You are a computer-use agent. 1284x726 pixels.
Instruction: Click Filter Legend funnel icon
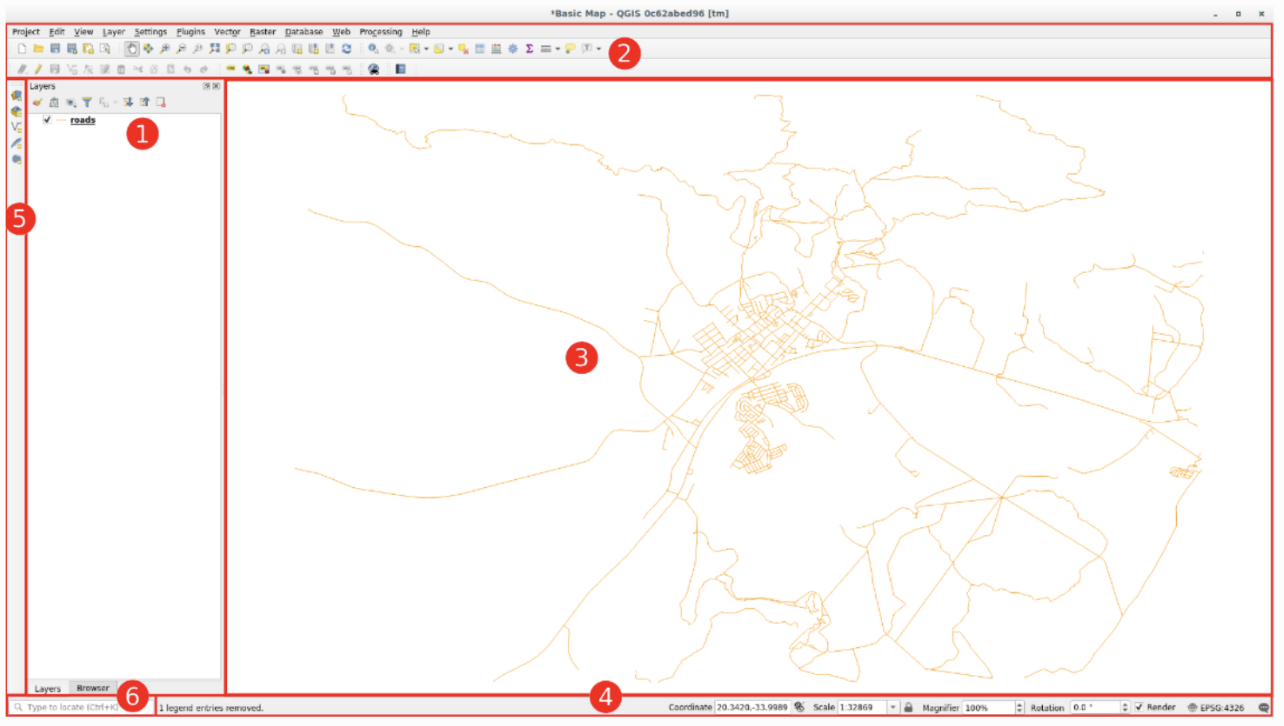coord(87,102)
